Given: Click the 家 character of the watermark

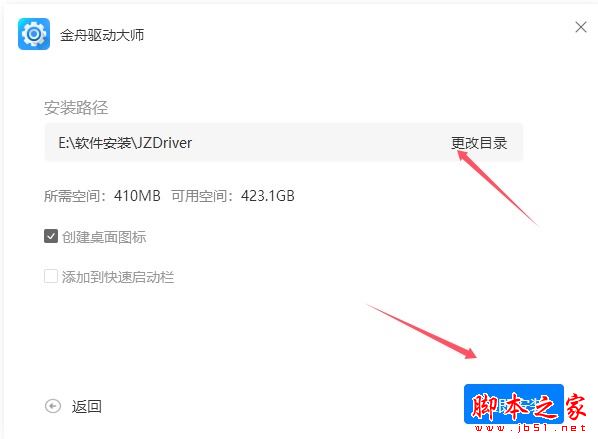Looking at the screenshot, I should [x=575, y=407].
